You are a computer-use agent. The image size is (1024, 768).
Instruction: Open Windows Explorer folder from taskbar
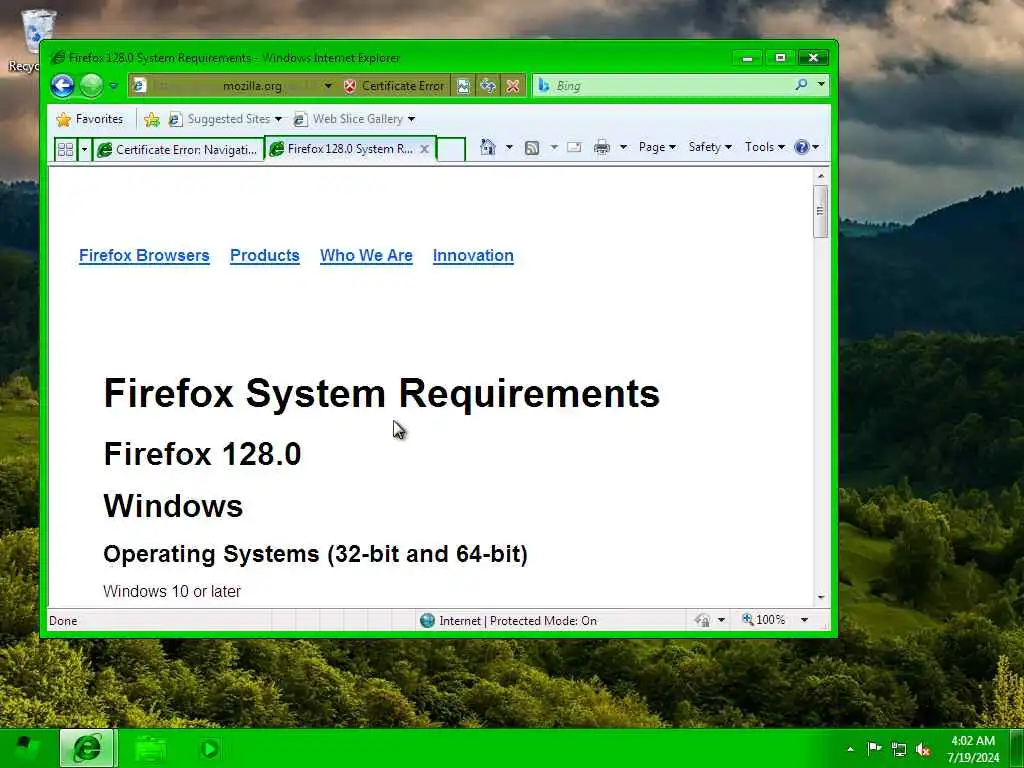(150, 748)
